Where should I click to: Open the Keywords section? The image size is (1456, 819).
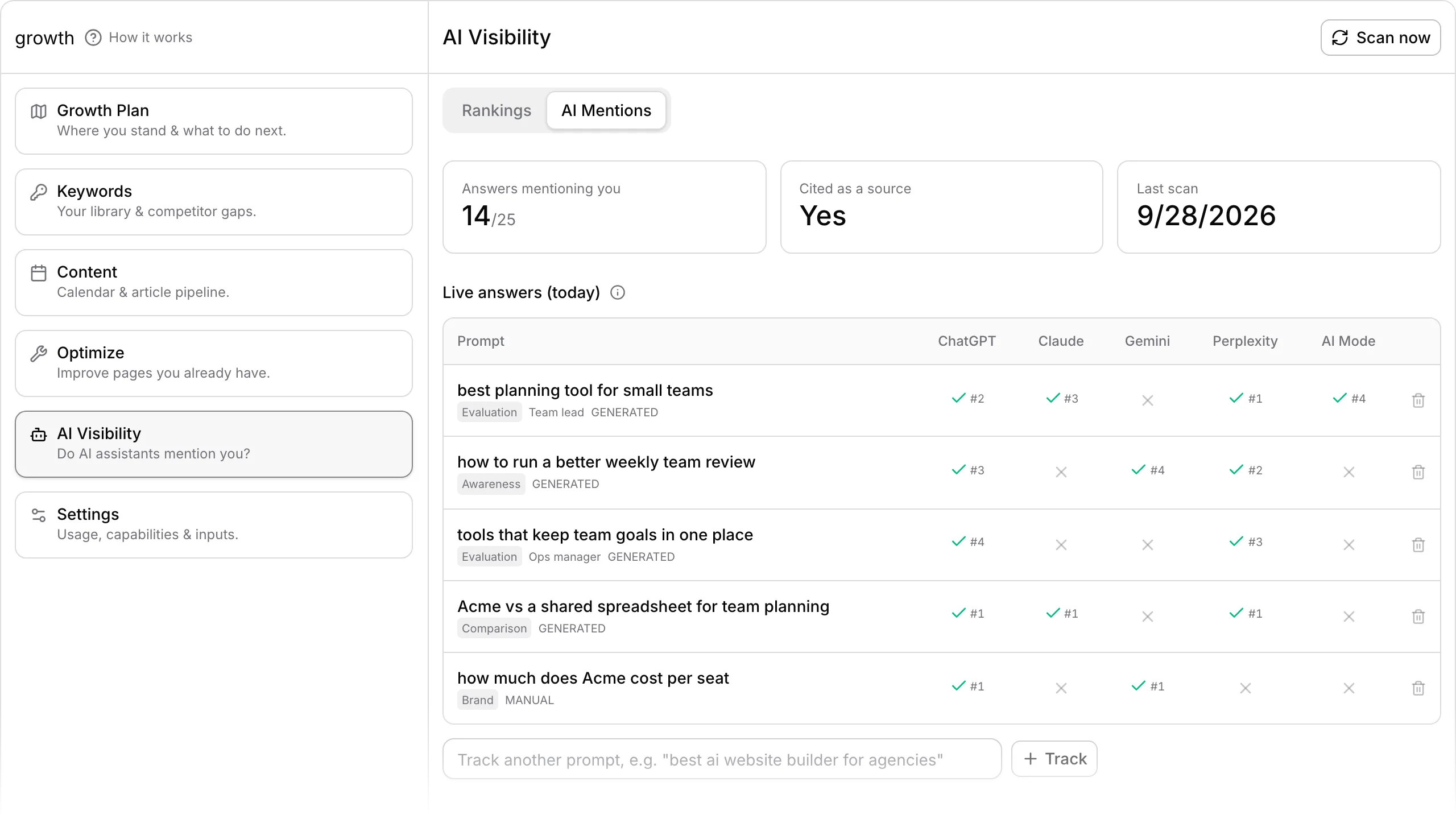214,202
